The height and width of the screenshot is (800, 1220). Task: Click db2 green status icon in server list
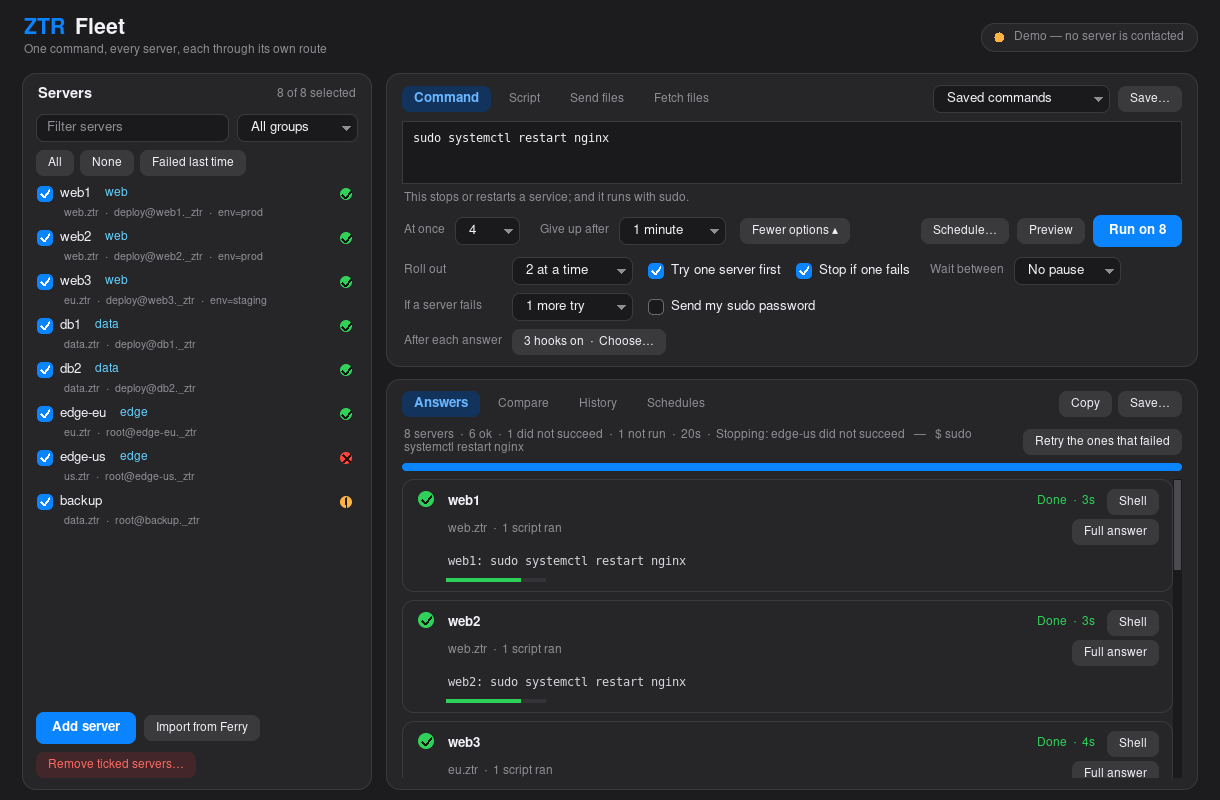(x=346, y=370)
